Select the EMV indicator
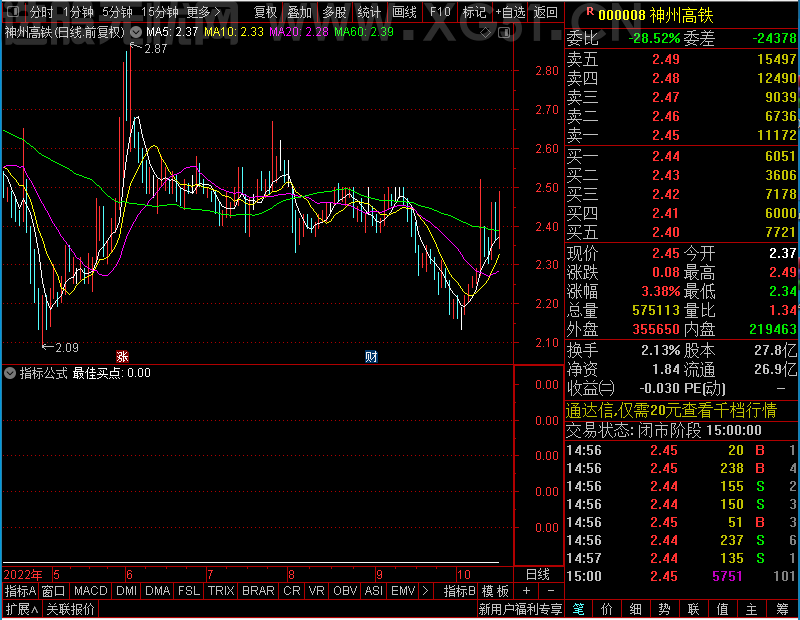 (x=403, y=591)
